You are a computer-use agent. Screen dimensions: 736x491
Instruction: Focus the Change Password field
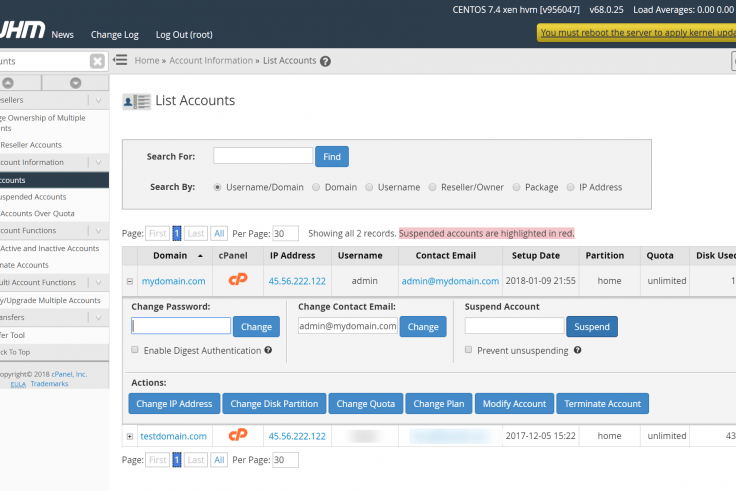181,326
